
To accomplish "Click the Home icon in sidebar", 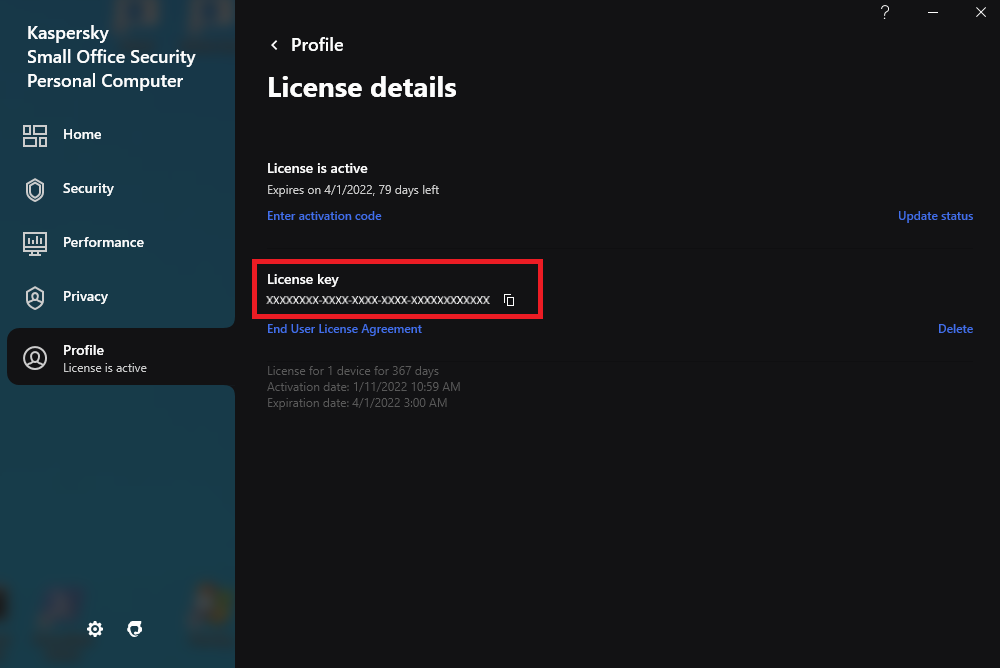I will tap(35, 136).
